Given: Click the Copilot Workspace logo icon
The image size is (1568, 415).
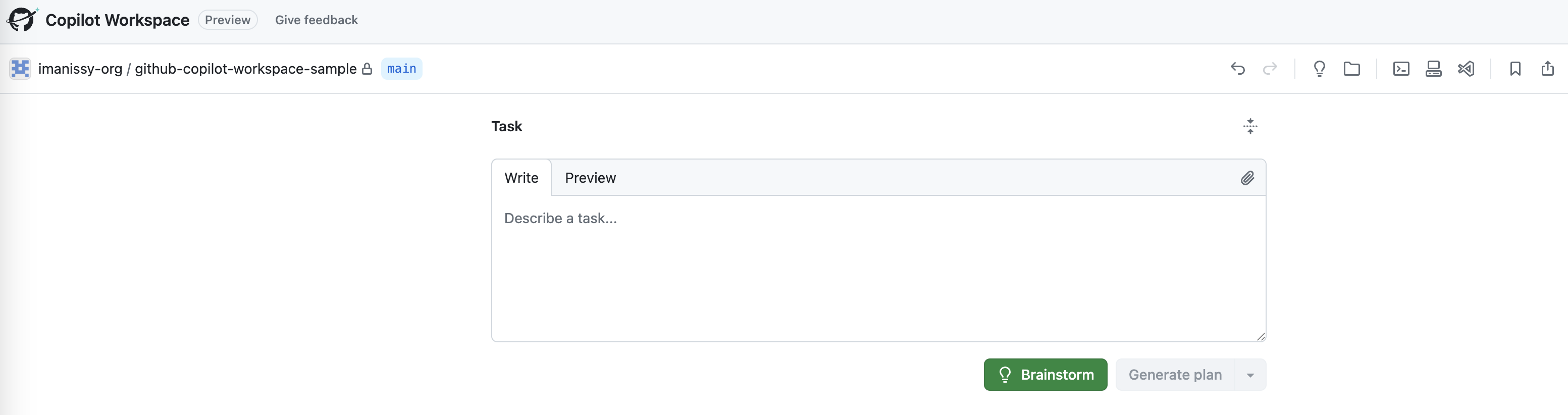Looking at the screenshot, I should pyautogui.click(x=23, y=20).
